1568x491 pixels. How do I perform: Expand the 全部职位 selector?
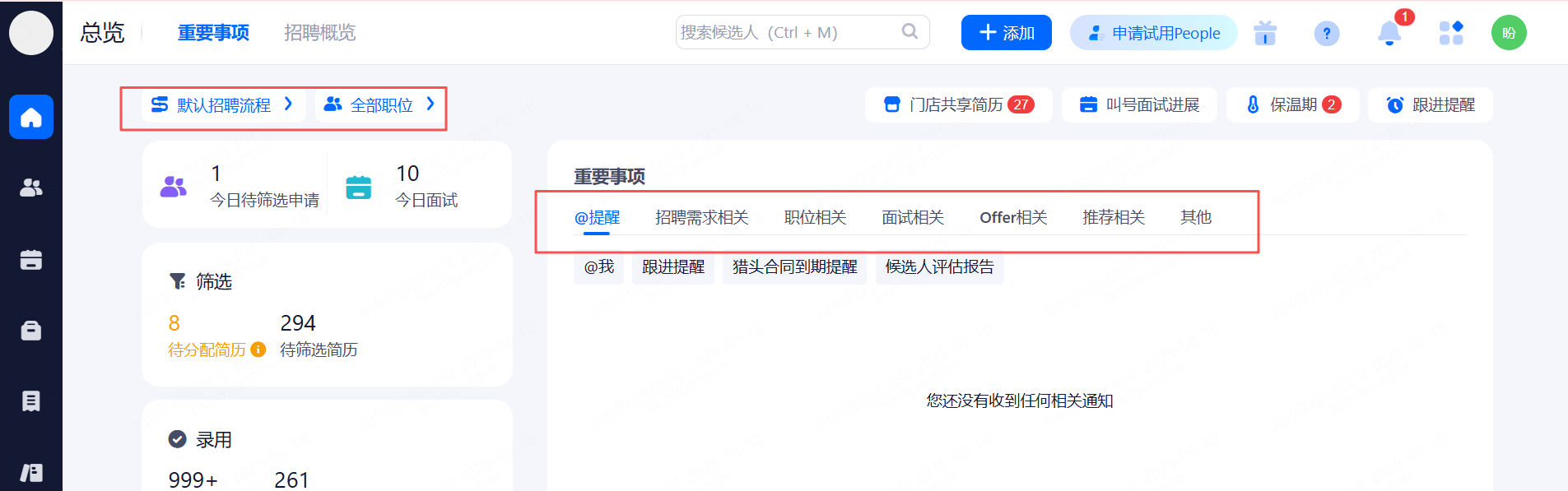(379, 105)
